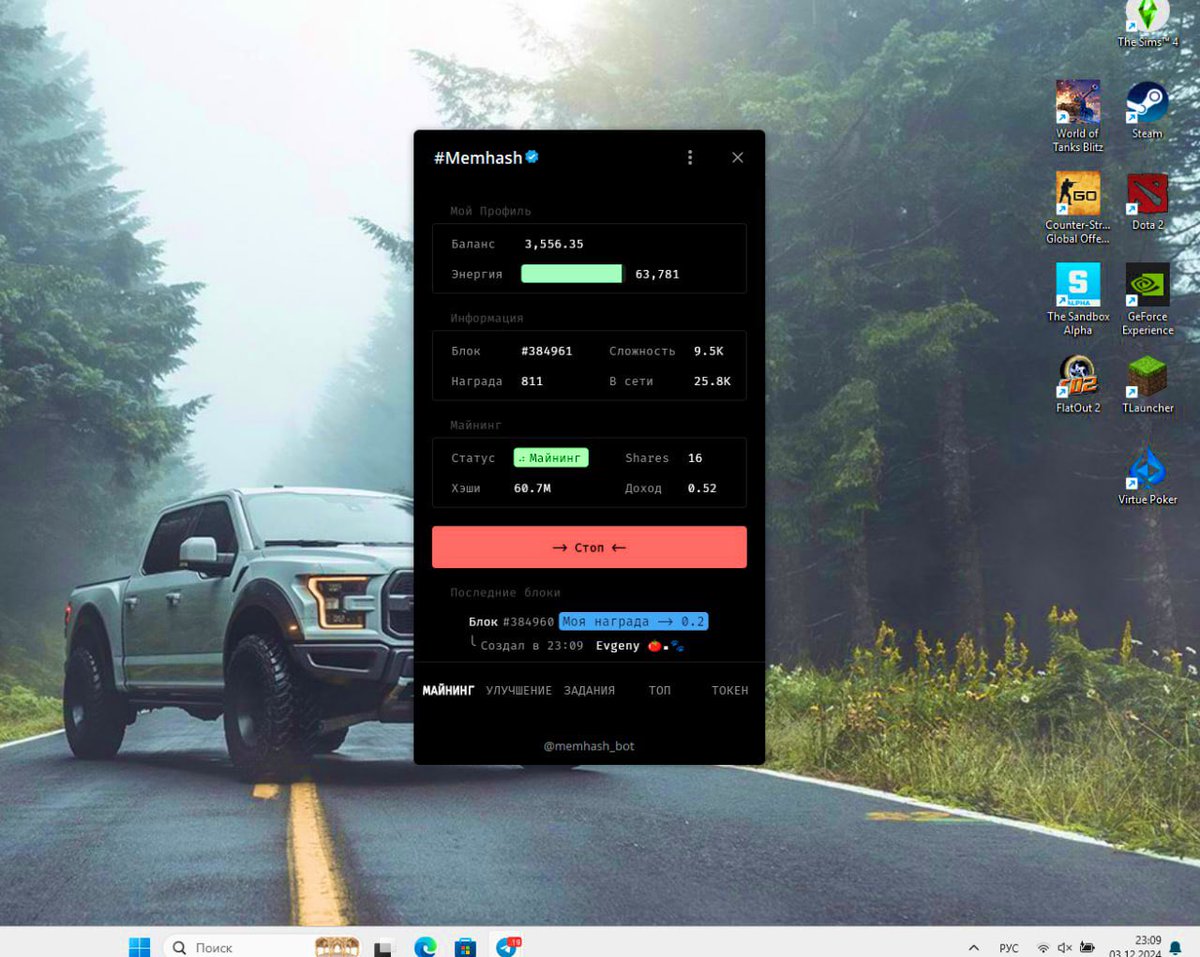
Task: Launch Dota 2 desktop icon
Action: point(1147,202)
